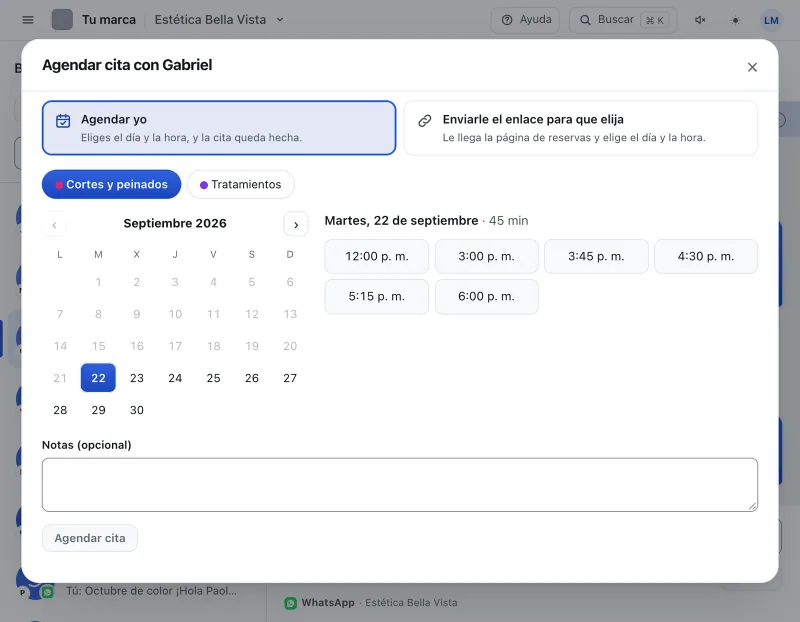The width and height of the screenshot is (800, 622).
Task: Open the Buscar search box
Action: pos(623,20)
